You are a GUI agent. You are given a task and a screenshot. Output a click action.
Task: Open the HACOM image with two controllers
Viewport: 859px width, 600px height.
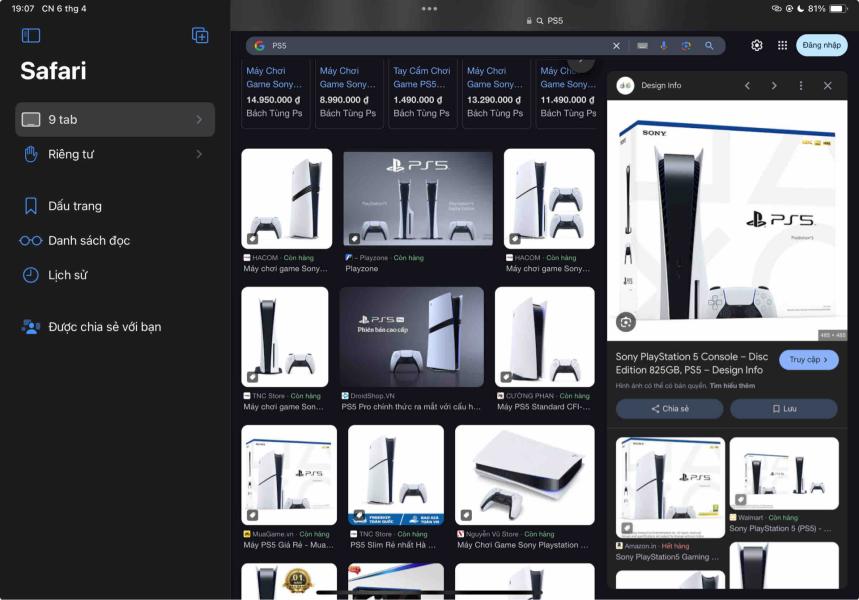[x=549, y=198]
